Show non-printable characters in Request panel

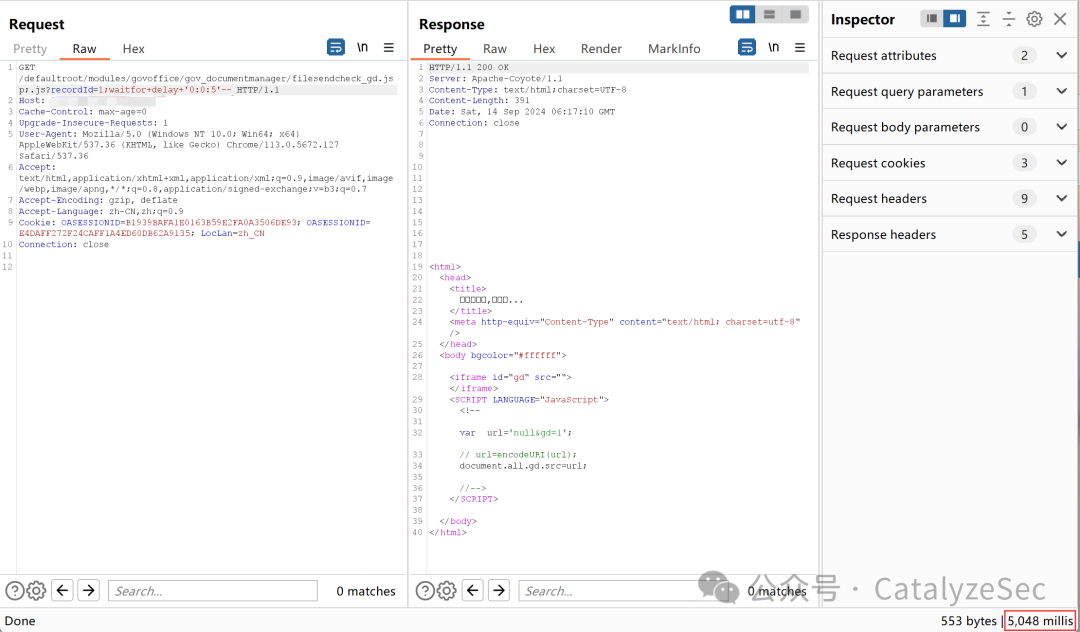[362, 48]
